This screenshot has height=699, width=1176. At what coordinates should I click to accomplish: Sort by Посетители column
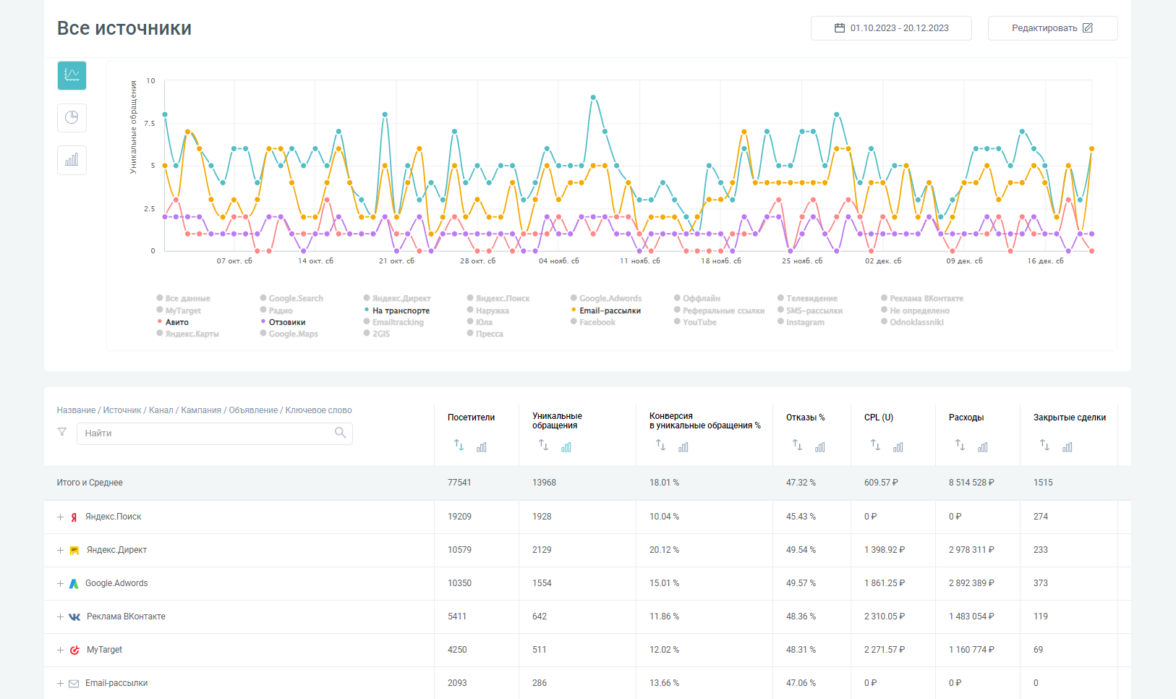click(x=459, y=446)
